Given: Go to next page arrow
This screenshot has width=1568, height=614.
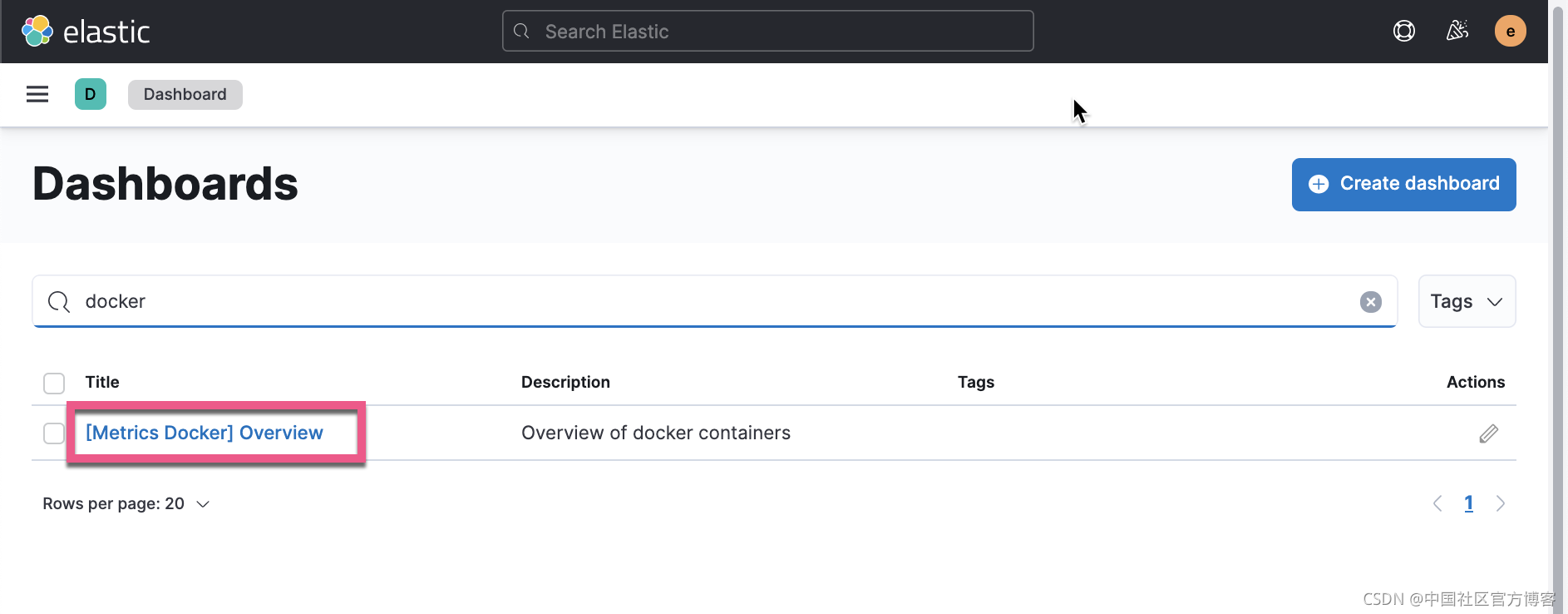Looking at the screenshot, I should (x=1501, y=503).
